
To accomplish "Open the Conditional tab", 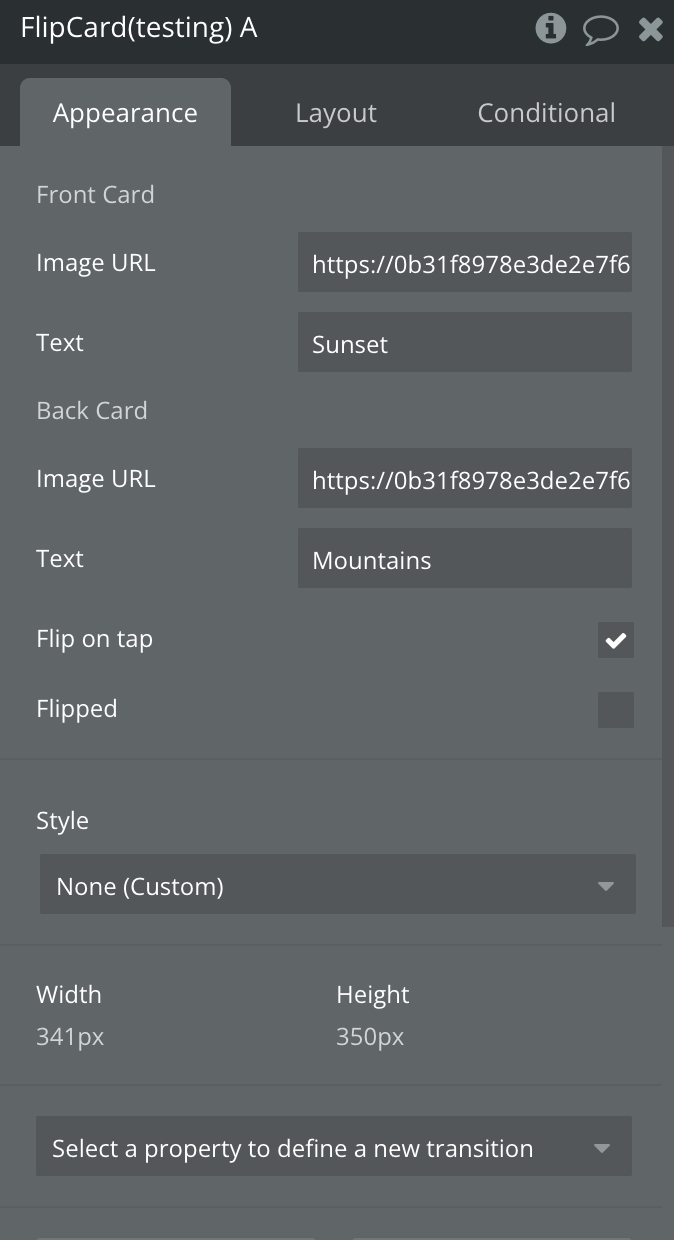I will [546, 113].
